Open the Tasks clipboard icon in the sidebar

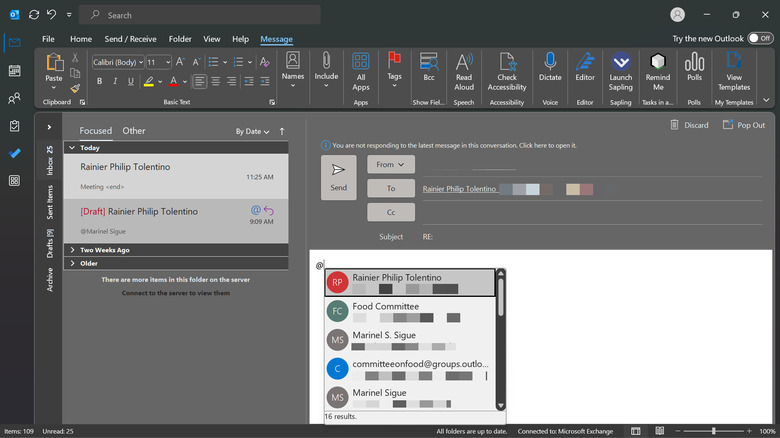tap(14, 126)
